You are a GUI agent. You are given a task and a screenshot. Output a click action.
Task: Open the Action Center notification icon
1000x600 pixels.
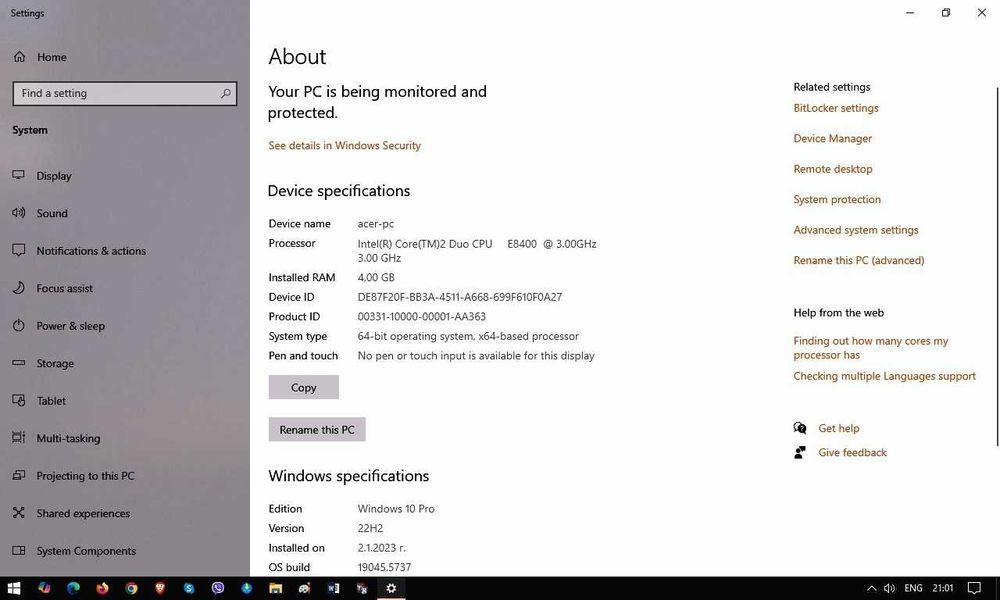[974, 588]
